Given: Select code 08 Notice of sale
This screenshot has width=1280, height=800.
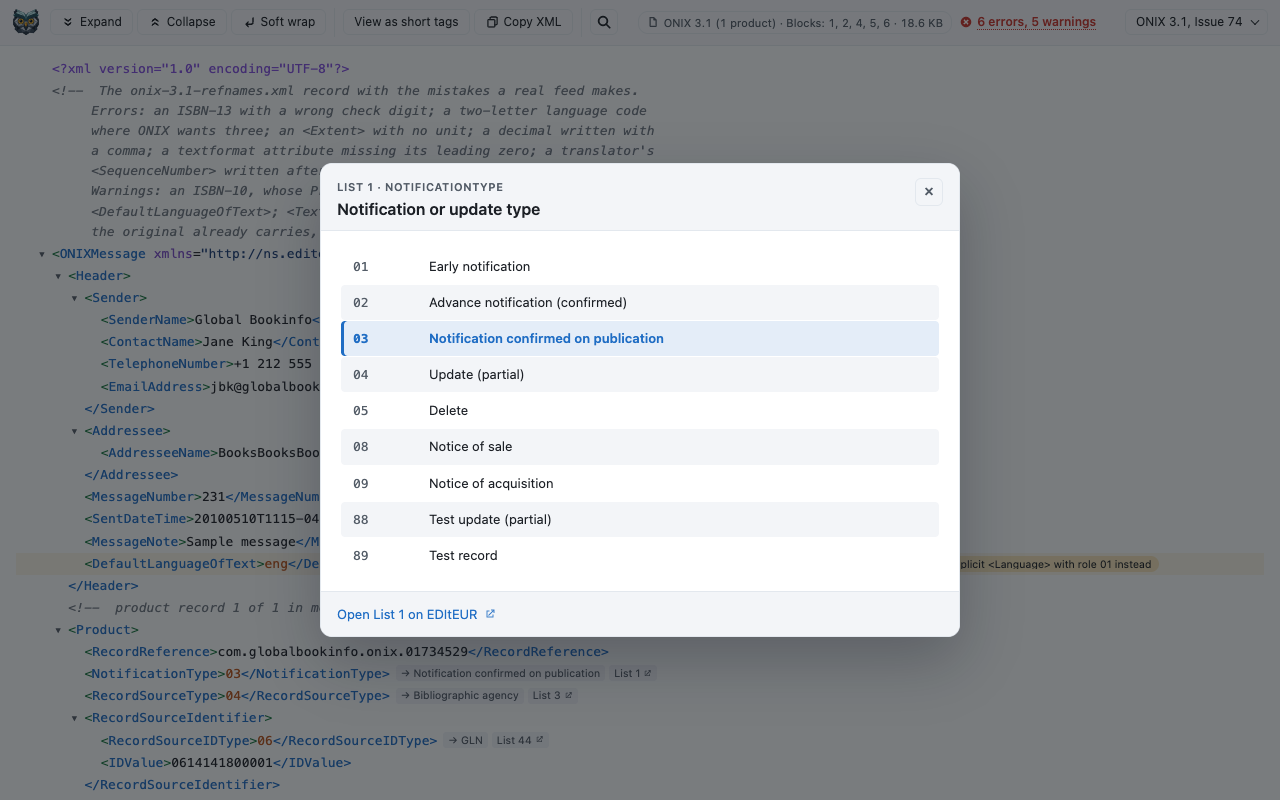Looking at the screenshot, I should 640,447.
